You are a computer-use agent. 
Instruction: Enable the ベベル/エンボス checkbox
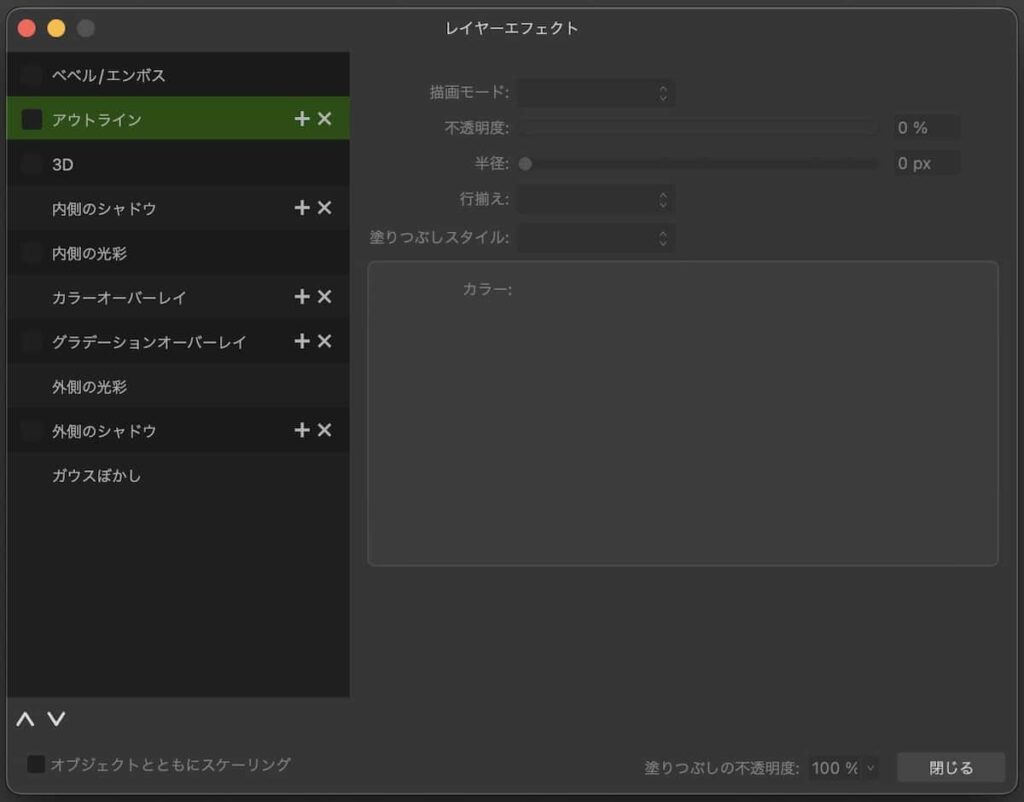(31, 75)
